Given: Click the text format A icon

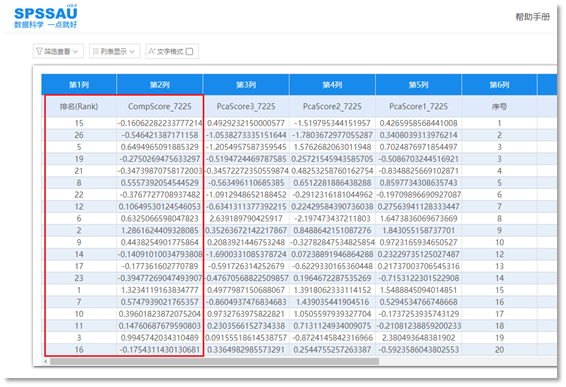Looking at the screenshot, I should (152, 51).
